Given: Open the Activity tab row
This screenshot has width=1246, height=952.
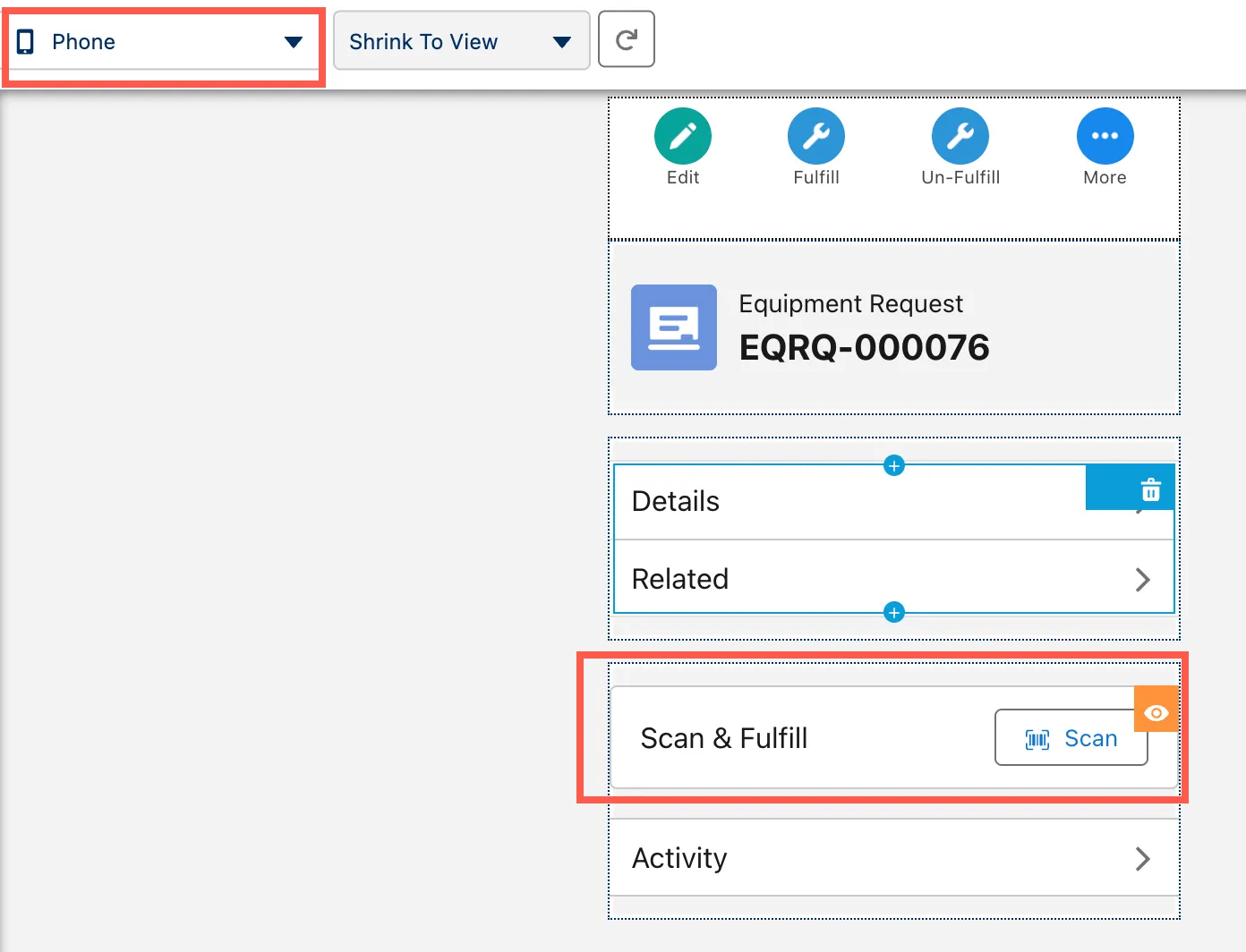Looking at the screenshot, I should [x=893, y=858].
